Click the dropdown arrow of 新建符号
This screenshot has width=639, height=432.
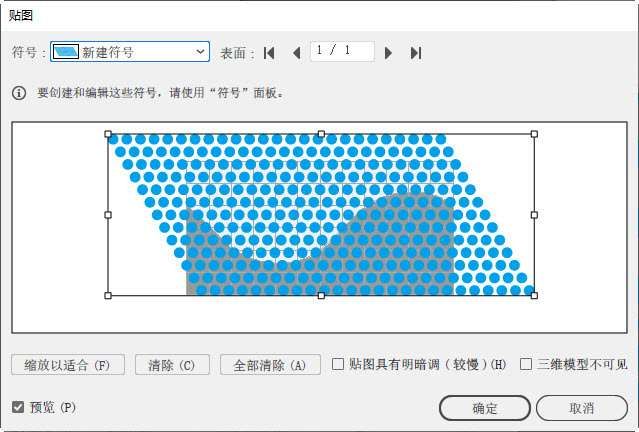199,52
